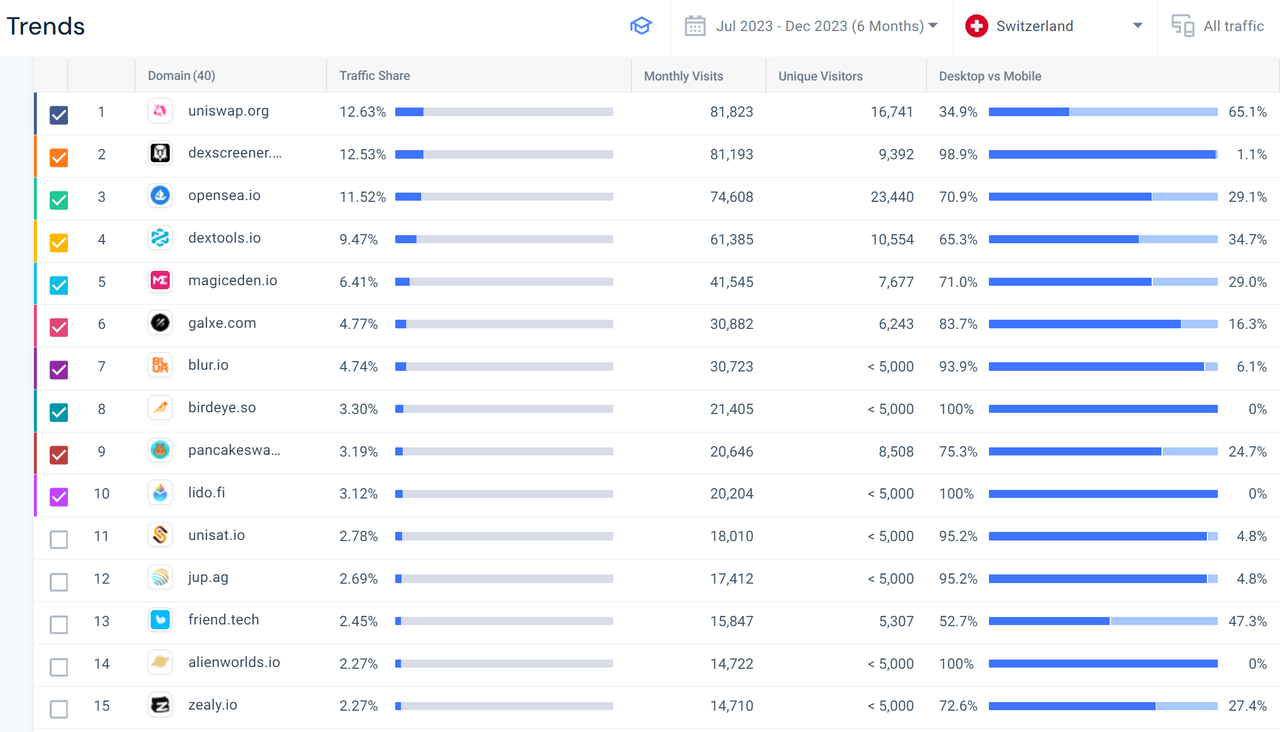Enable the zealy.io row checkbox

tap(59, 709)
